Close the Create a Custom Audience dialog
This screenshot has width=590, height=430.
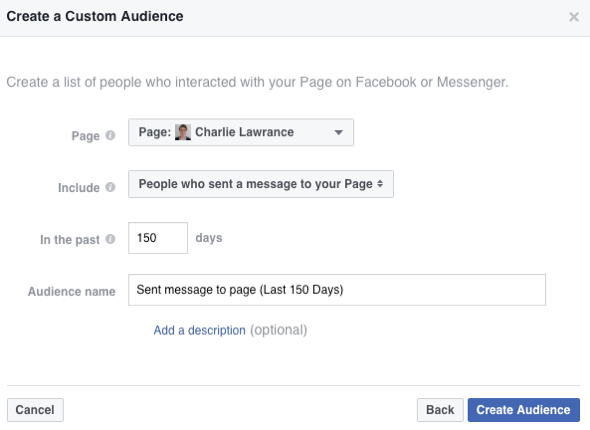[574, 17]
